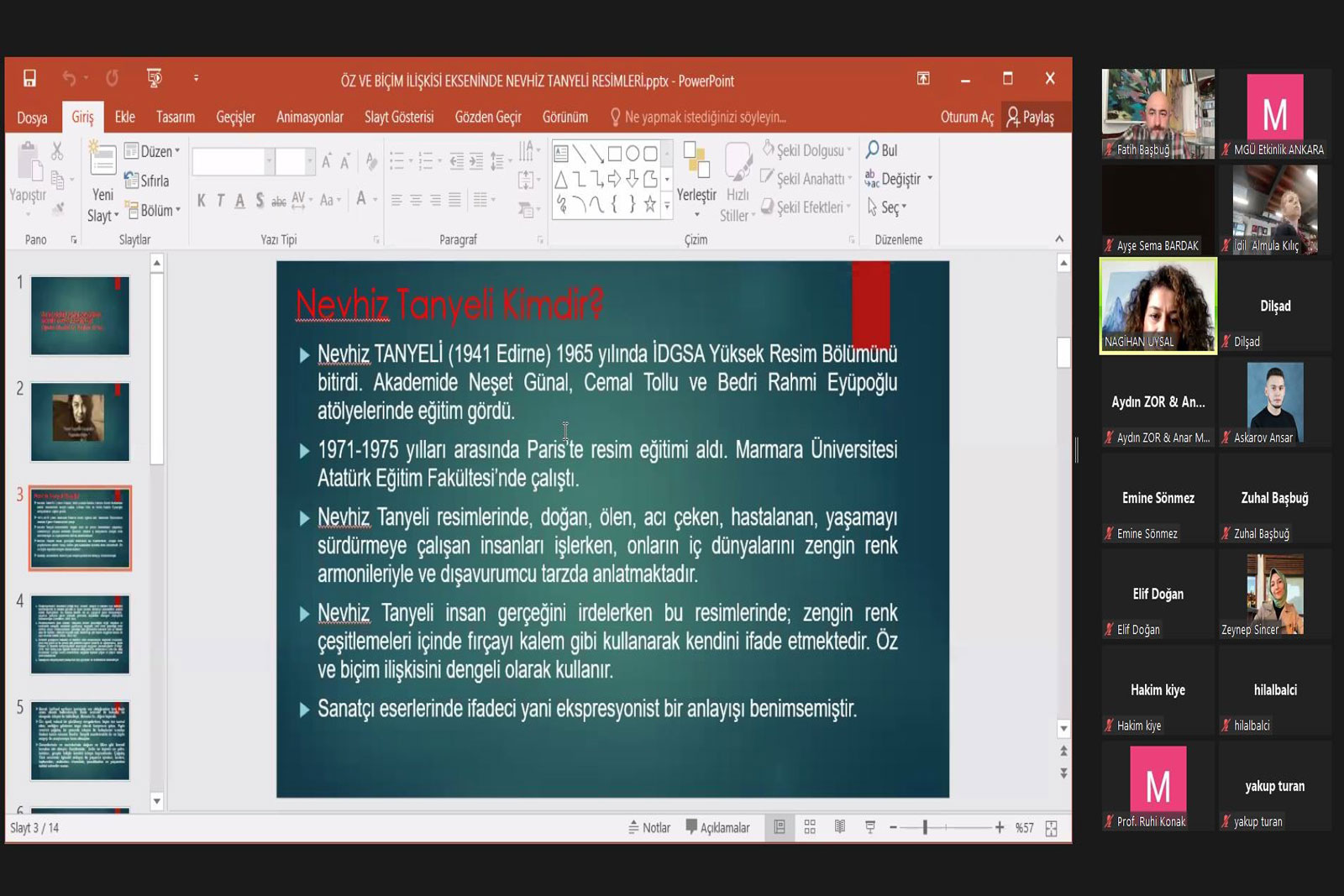The width and height of the screenshot is (1344, 896).
Task: Toggle the Açıklamalar comments pane
Action: [x=718, y=827]
